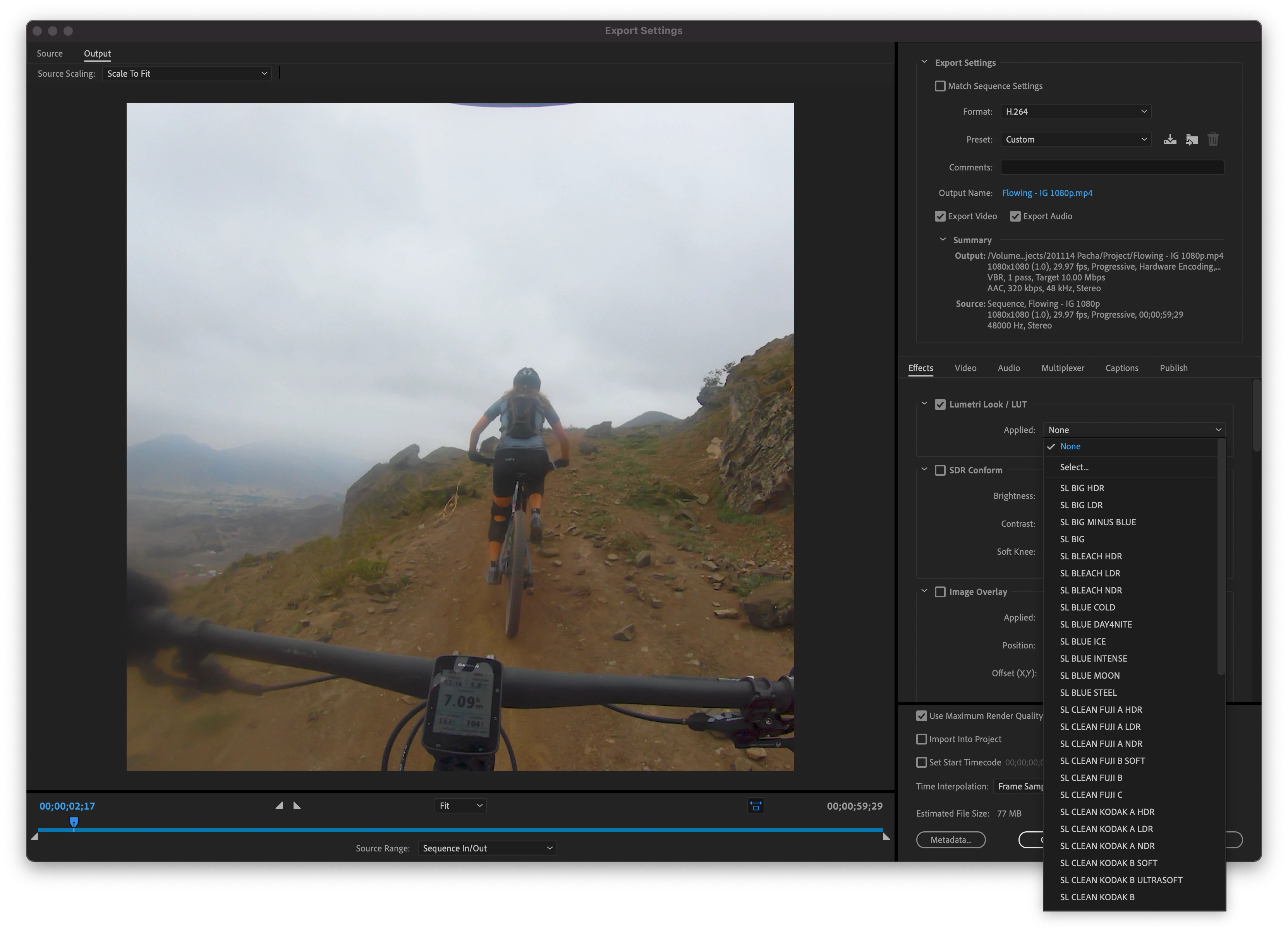Click the Set In Point marker icon
1288x932 pixels.
[x=279, y=805]
